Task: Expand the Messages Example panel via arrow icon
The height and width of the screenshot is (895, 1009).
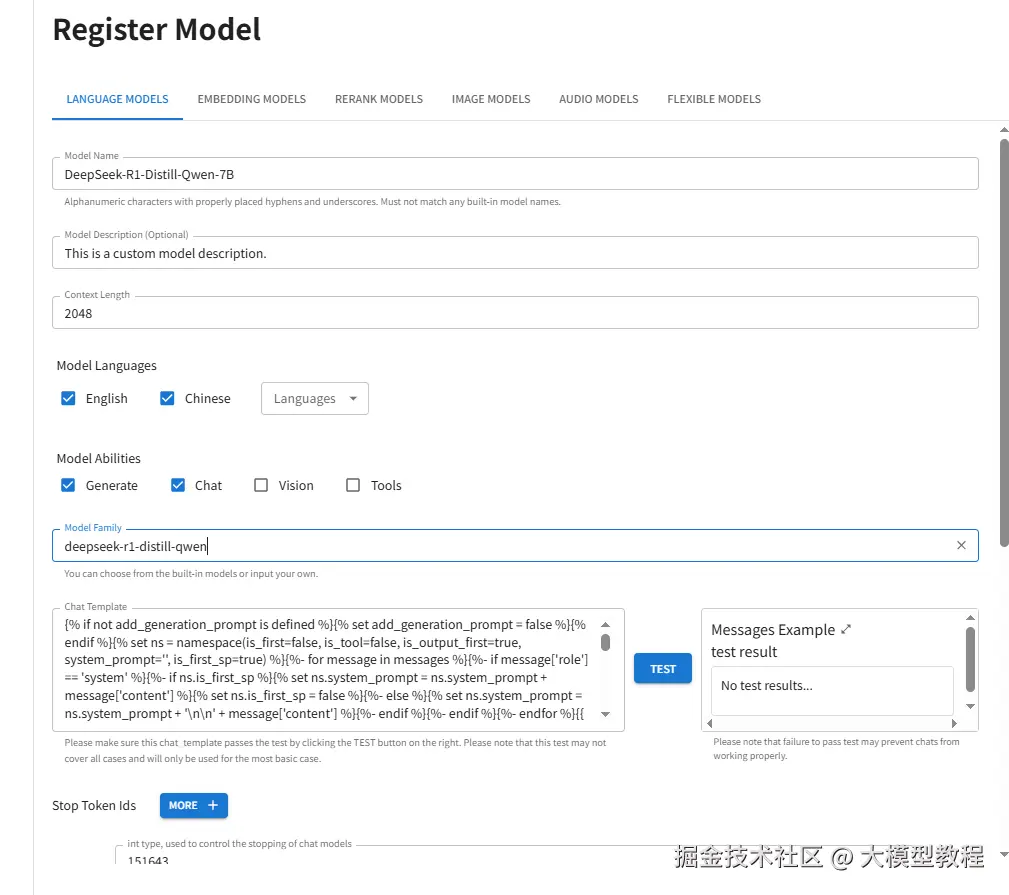Action: pyautogui.click(x=846, y=629)
